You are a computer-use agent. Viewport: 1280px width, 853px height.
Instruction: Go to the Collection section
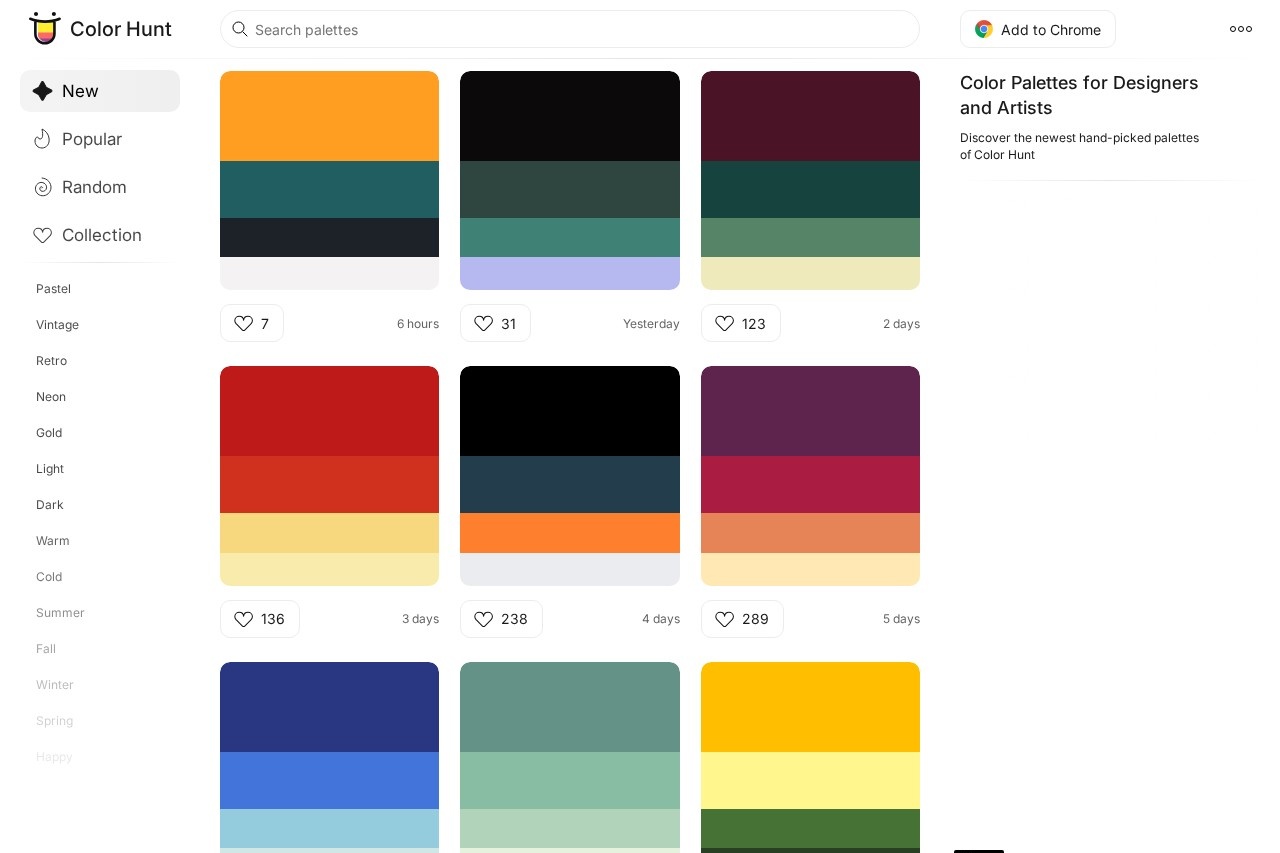[x=100, y=235]
